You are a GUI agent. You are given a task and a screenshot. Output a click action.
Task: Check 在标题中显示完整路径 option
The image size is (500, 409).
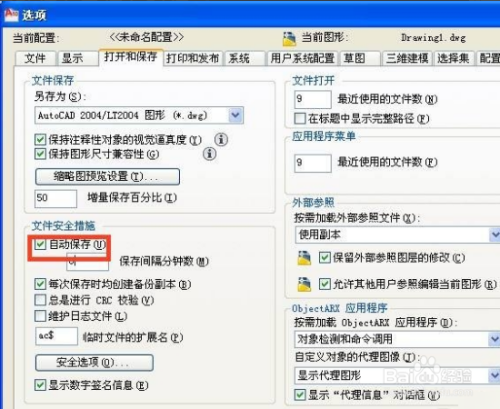[300, 118]
